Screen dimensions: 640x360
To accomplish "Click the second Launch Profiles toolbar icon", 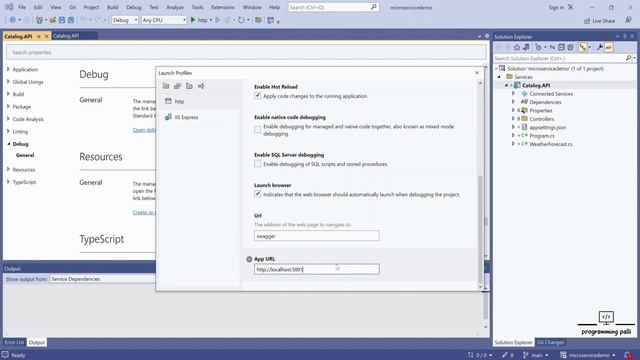I will 177,86.
